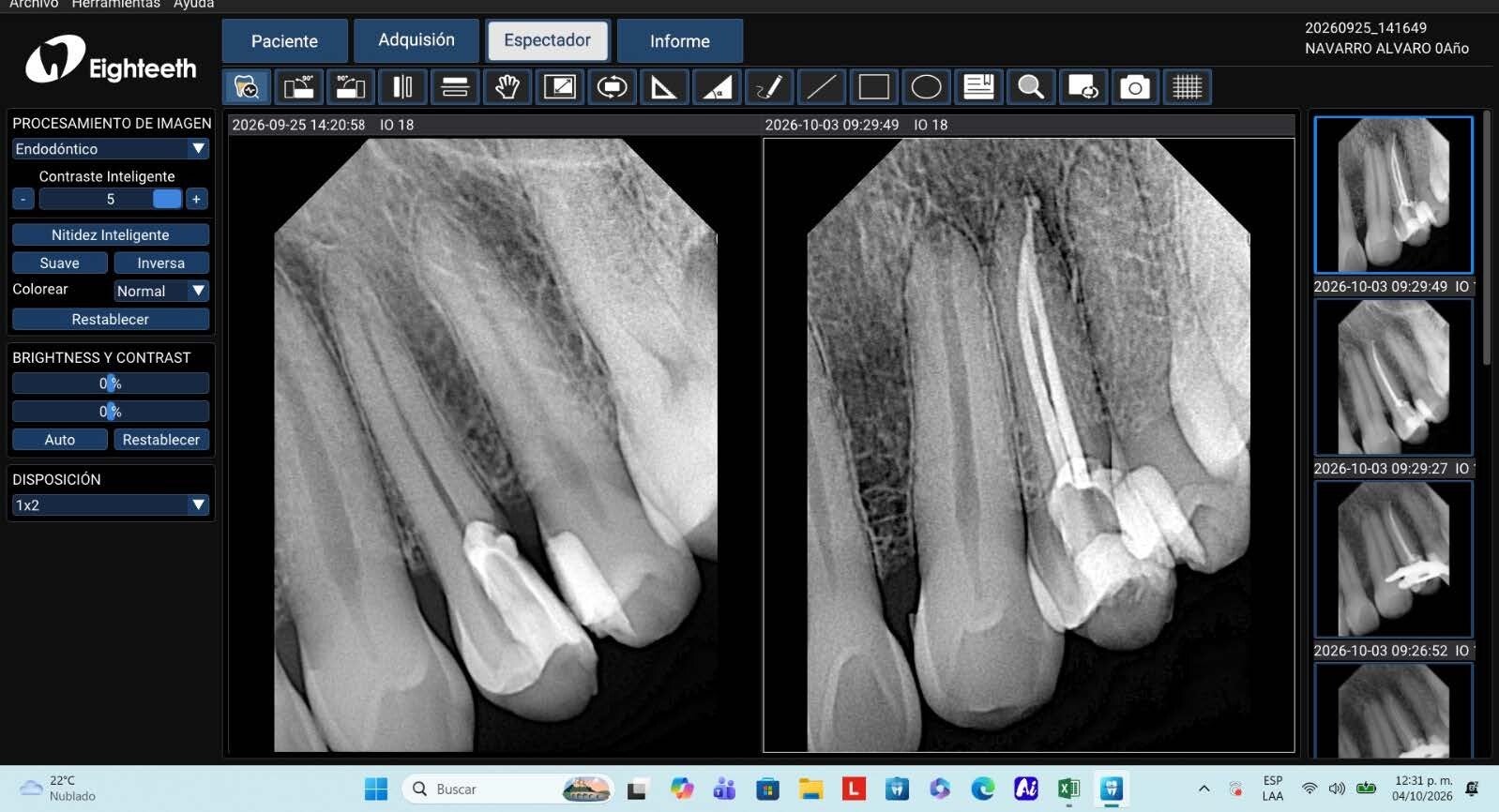Switch to the Adquisión tab
1499x812 pixels.
pos(416,40)
